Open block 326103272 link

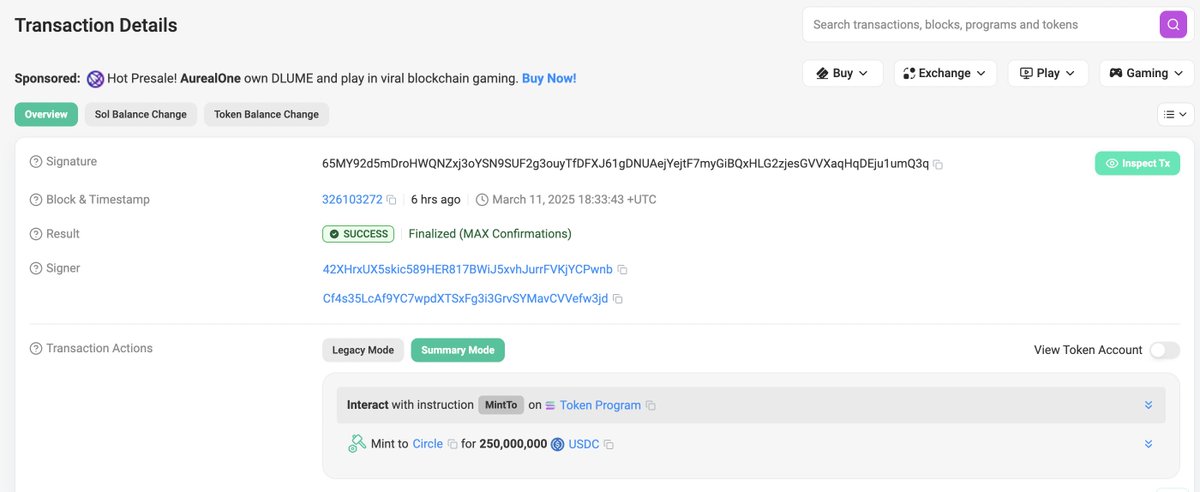tap(352, 200)
